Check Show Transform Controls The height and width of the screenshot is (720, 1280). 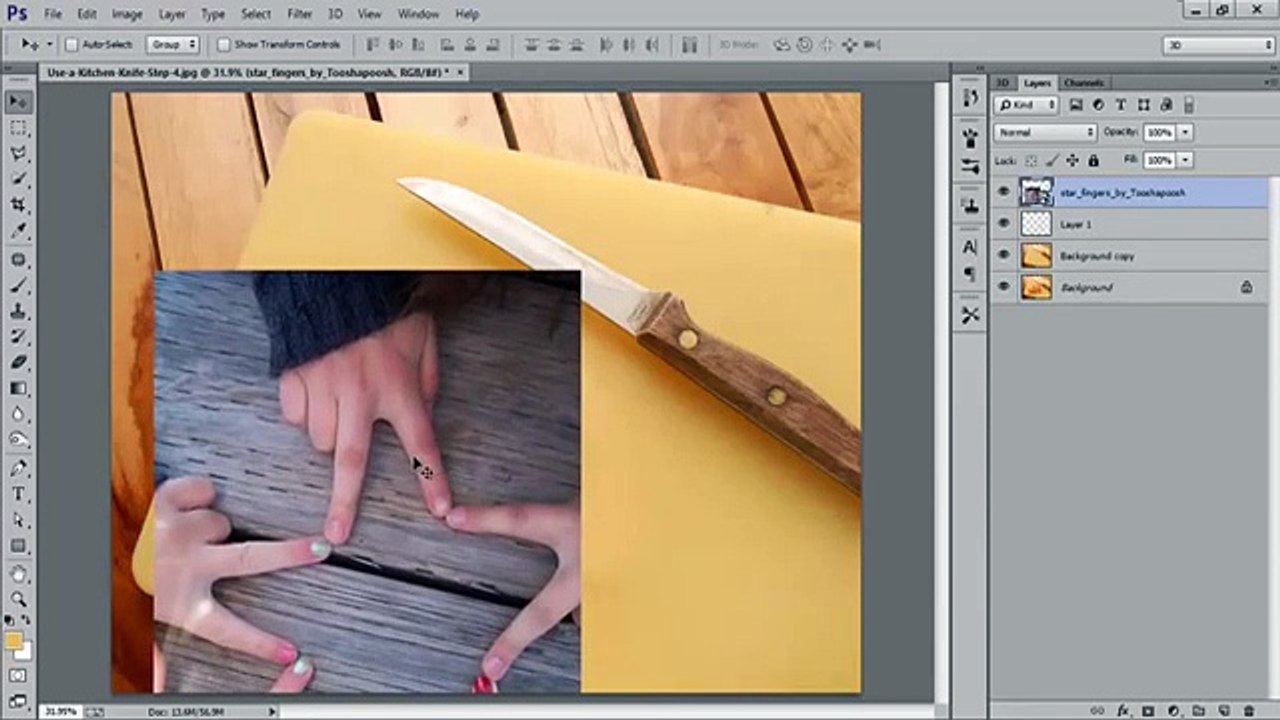point(223,45)
